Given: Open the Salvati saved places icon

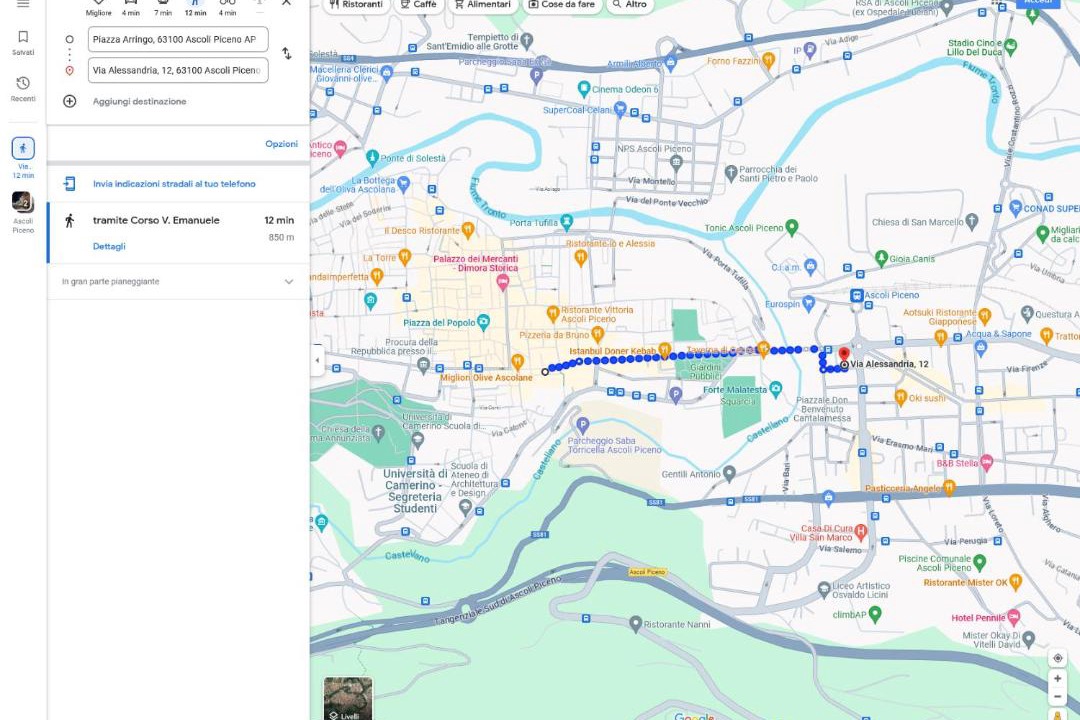Looking at the screenshot, I should (x=23, y=42).
